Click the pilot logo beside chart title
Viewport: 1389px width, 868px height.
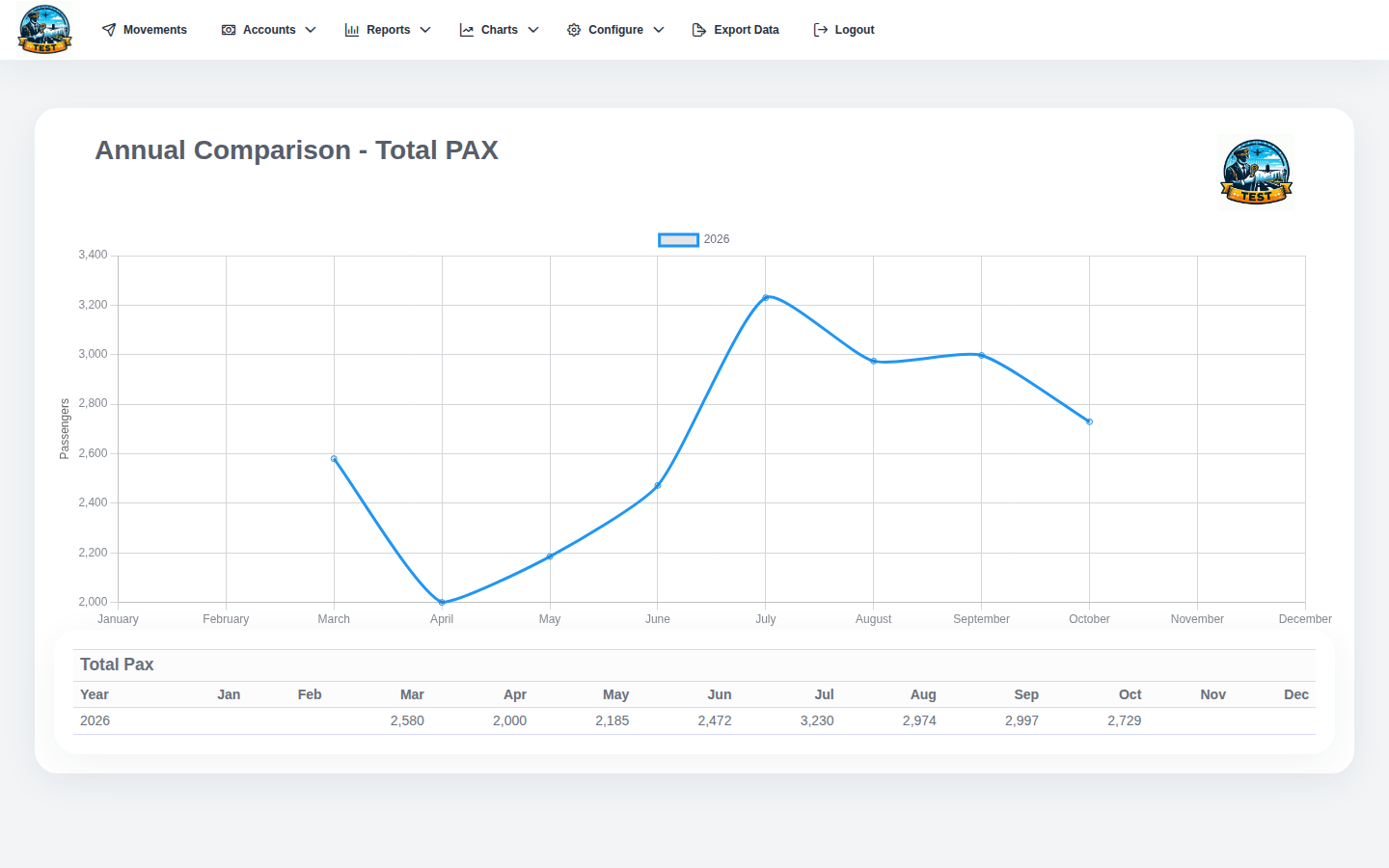[1256, 171]
